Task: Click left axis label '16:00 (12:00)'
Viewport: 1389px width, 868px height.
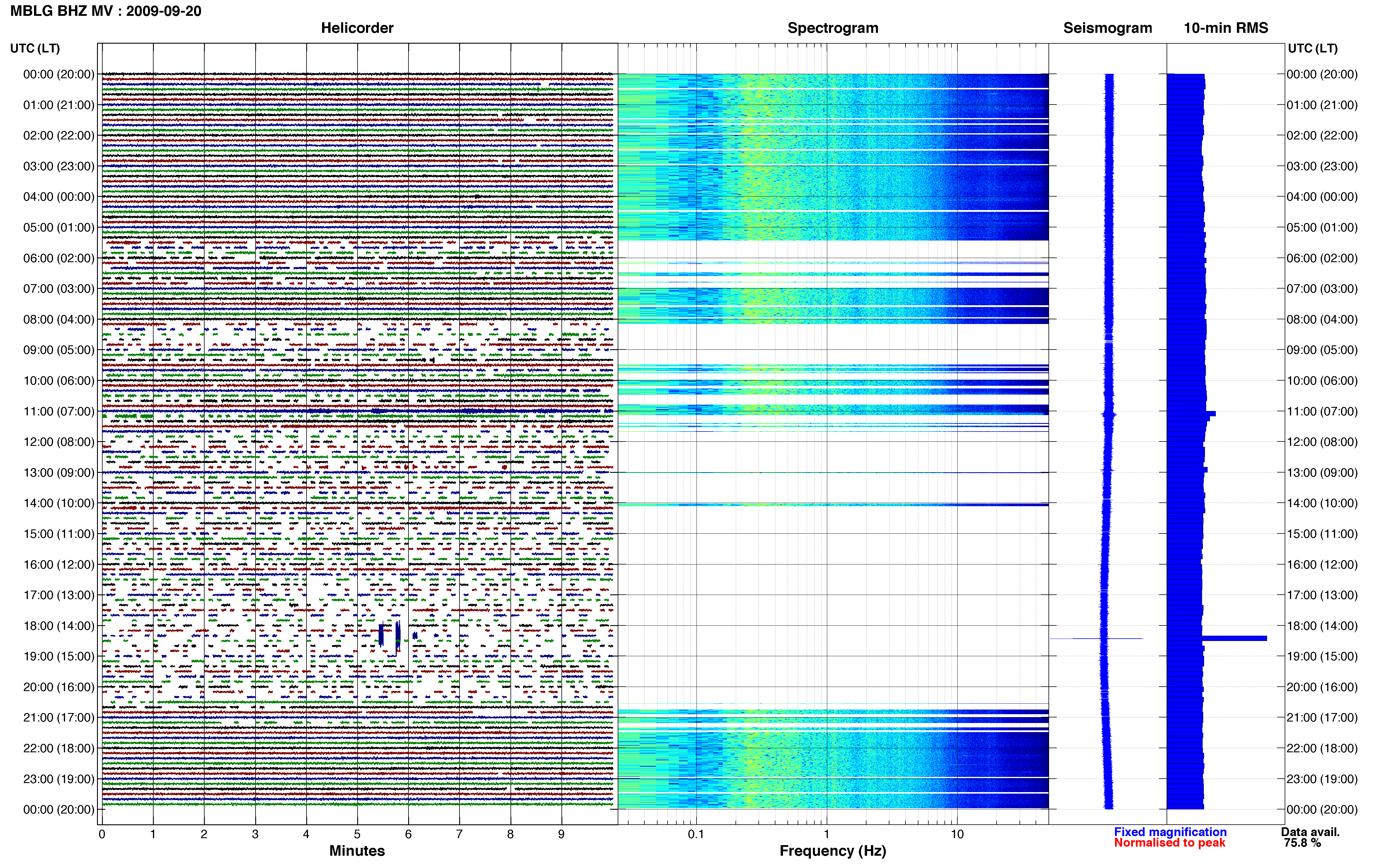Action: [59, 564]
